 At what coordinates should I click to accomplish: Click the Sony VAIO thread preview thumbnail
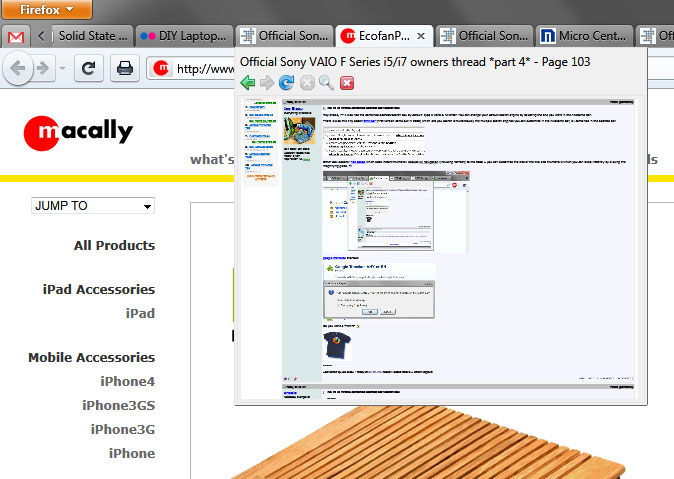coord(438,249)
